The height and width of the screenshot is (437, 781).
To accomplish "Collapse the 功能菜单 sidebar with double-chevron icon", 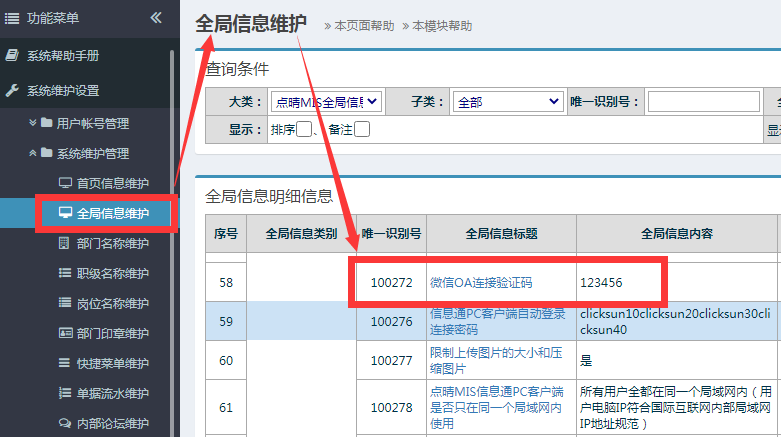I will (155, 18).
